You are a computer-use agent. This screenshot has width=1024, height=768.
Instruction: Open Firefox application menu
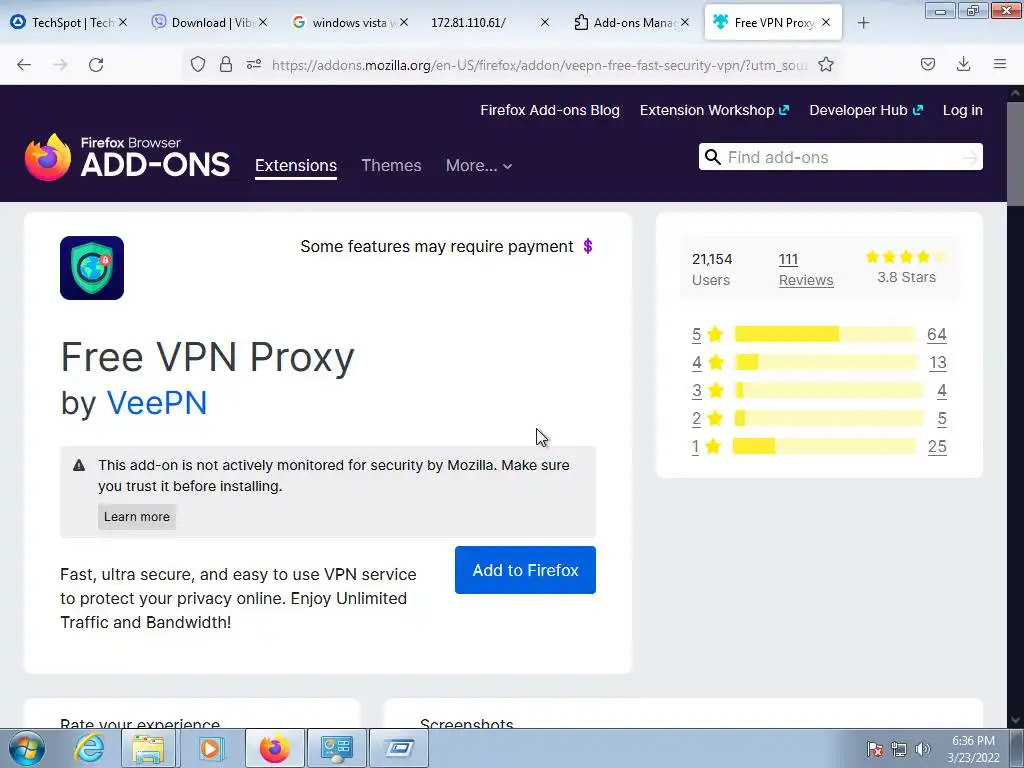click(1000, 64)
